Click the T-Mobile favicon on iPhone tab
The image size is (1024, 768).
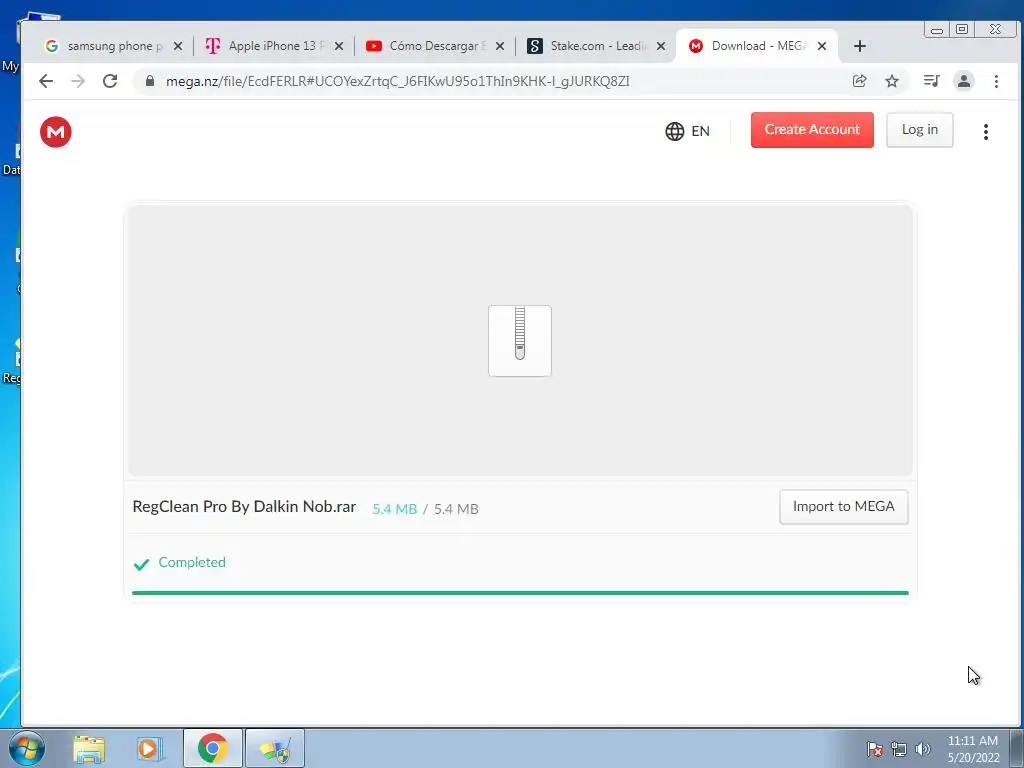pos(212,46)
